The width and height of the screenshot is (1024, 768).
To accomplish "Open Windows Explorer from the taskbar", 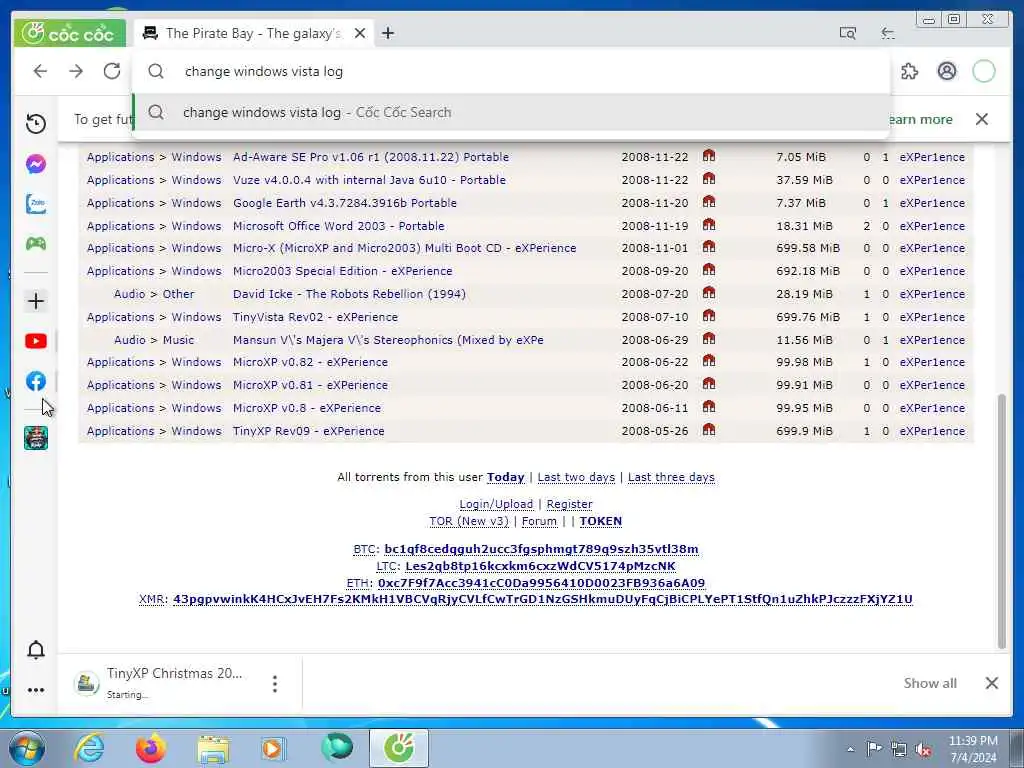I will tap(213, 748).
